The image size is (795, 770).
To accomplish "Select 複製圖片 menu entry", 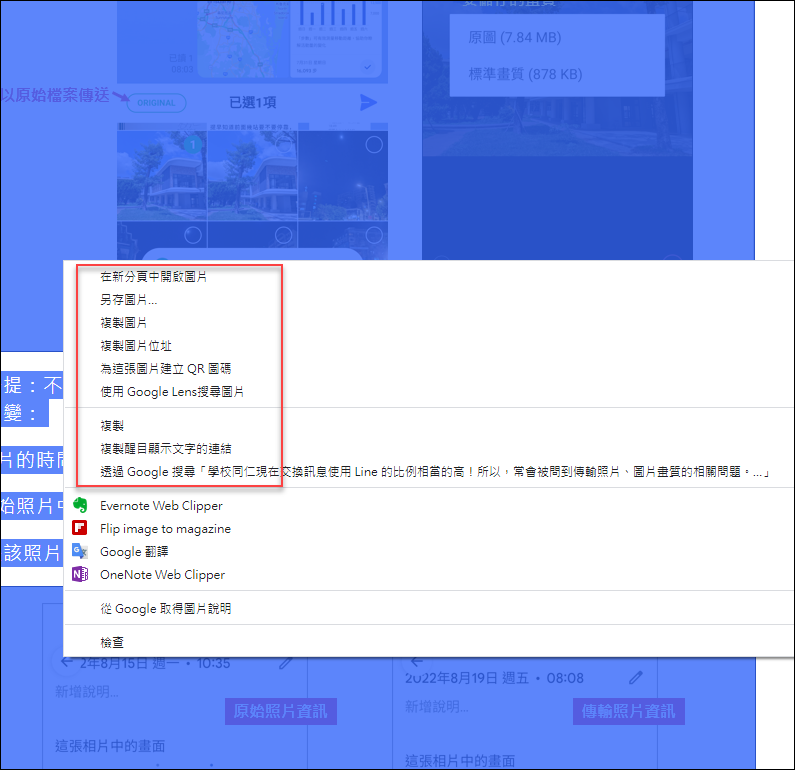I will point(123,323).
